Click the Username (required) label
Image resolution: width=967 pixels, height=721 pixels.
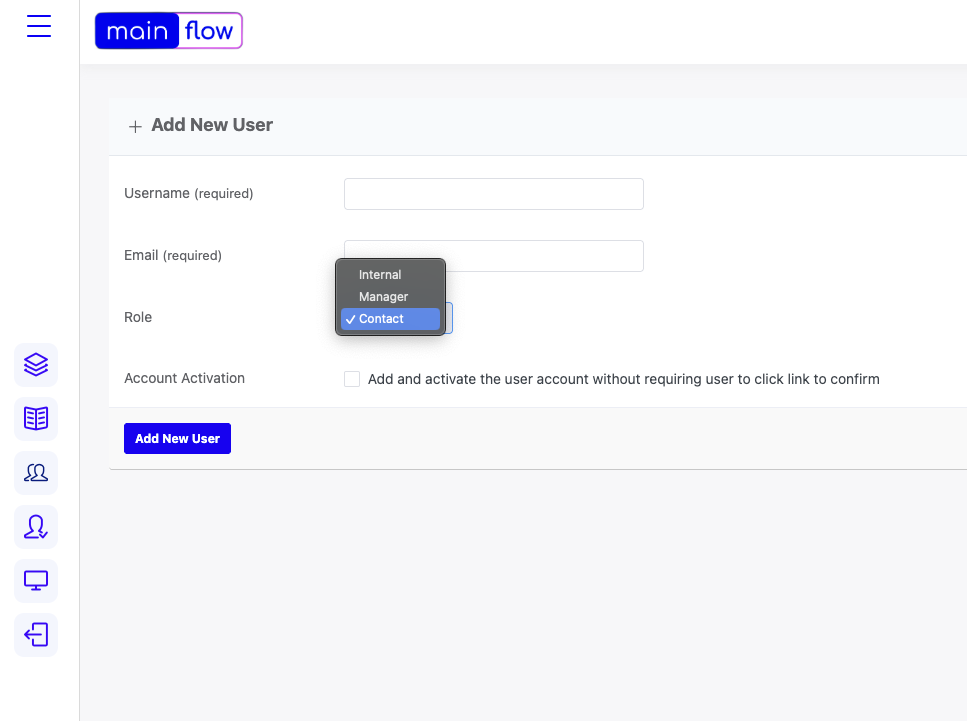coord(189,194)
